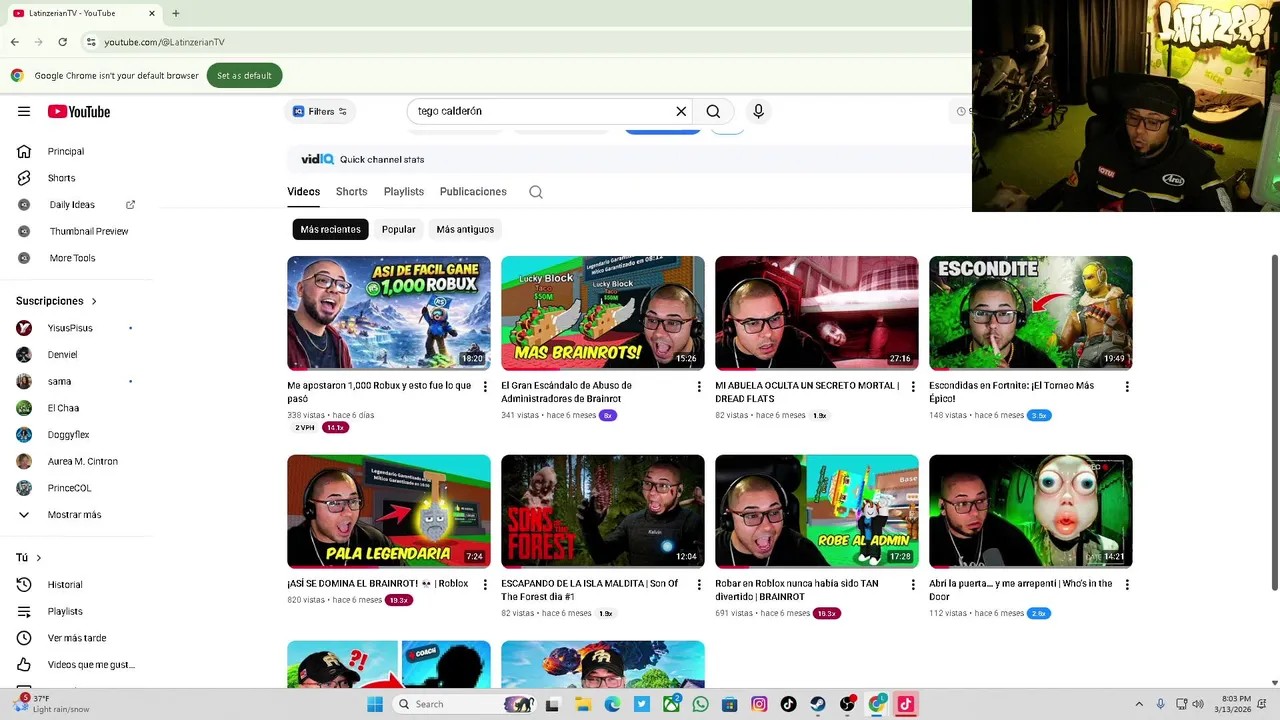Select the 'Más recientes' sort chip
The image size is (1280, 720).
tap(330, 229)
